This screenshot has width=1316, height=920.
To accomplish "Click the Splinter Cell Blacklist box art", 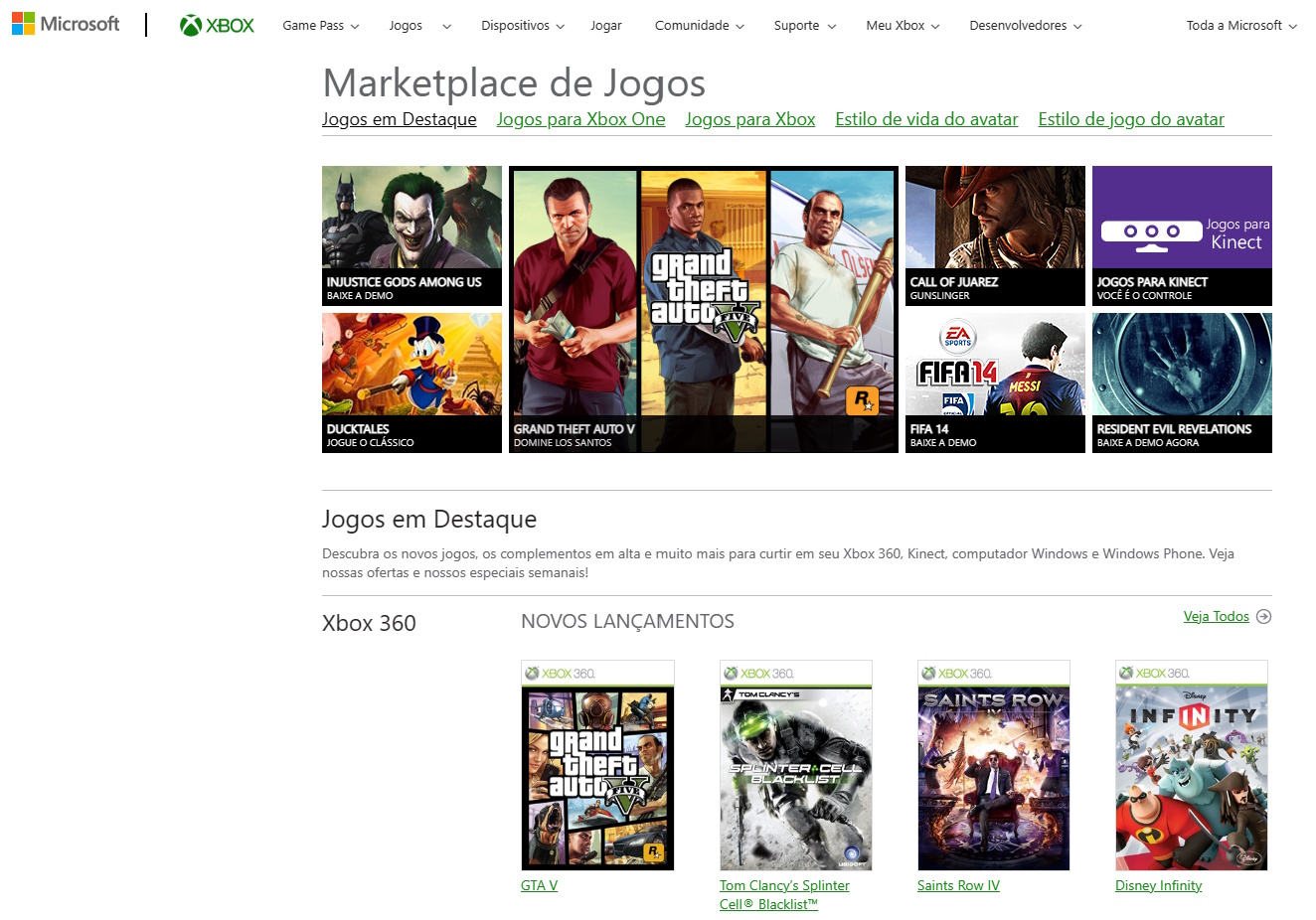I will coord(795,765).
